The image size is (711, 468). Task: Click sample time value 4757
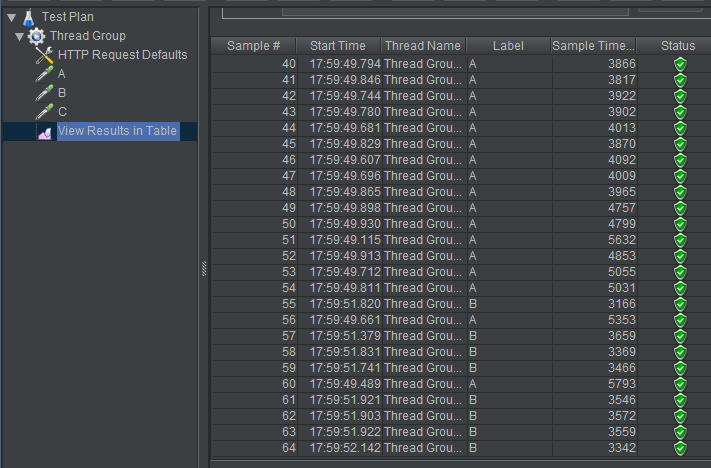pyautogui.click(x=622, y=208)
